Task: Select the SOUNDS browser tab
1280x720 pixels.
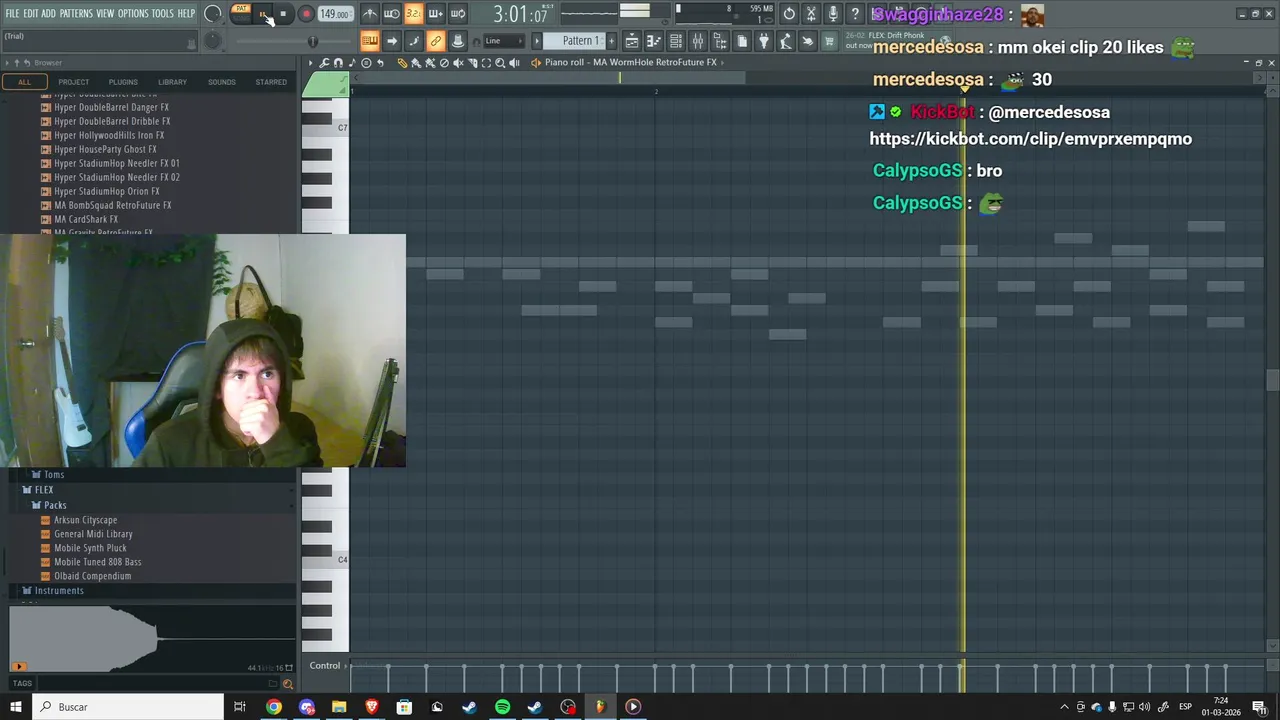Action: pyautogui.click(x=222, y=82)
